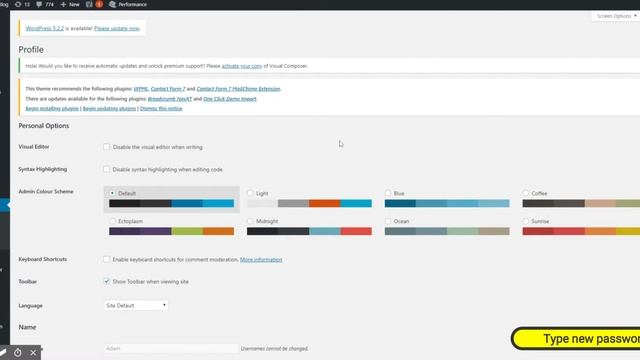The image size is (640, 360).
Task: Click Please update now link
Action: click(117, 28)
